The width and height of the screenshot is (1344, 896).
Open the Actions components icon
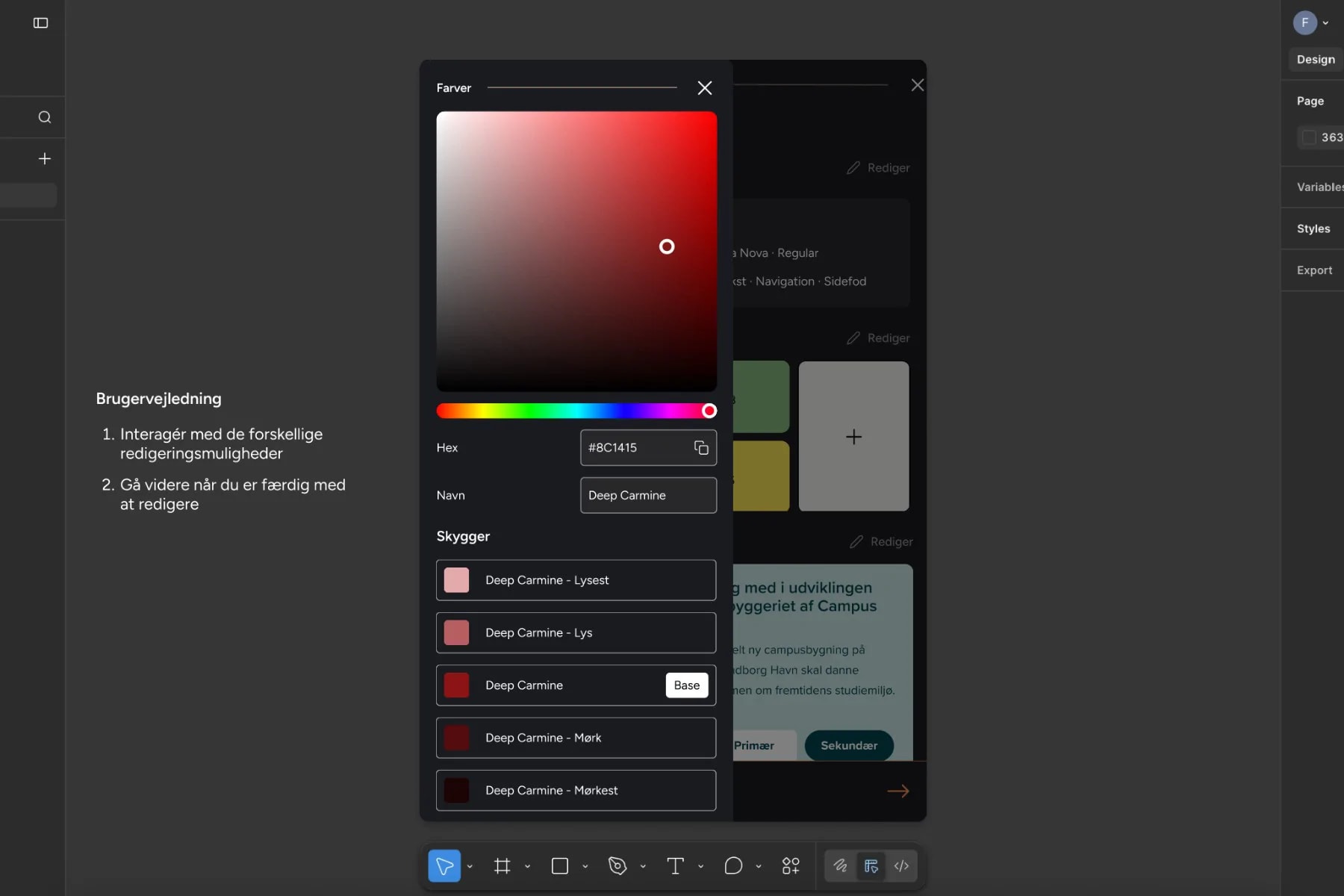791,866
